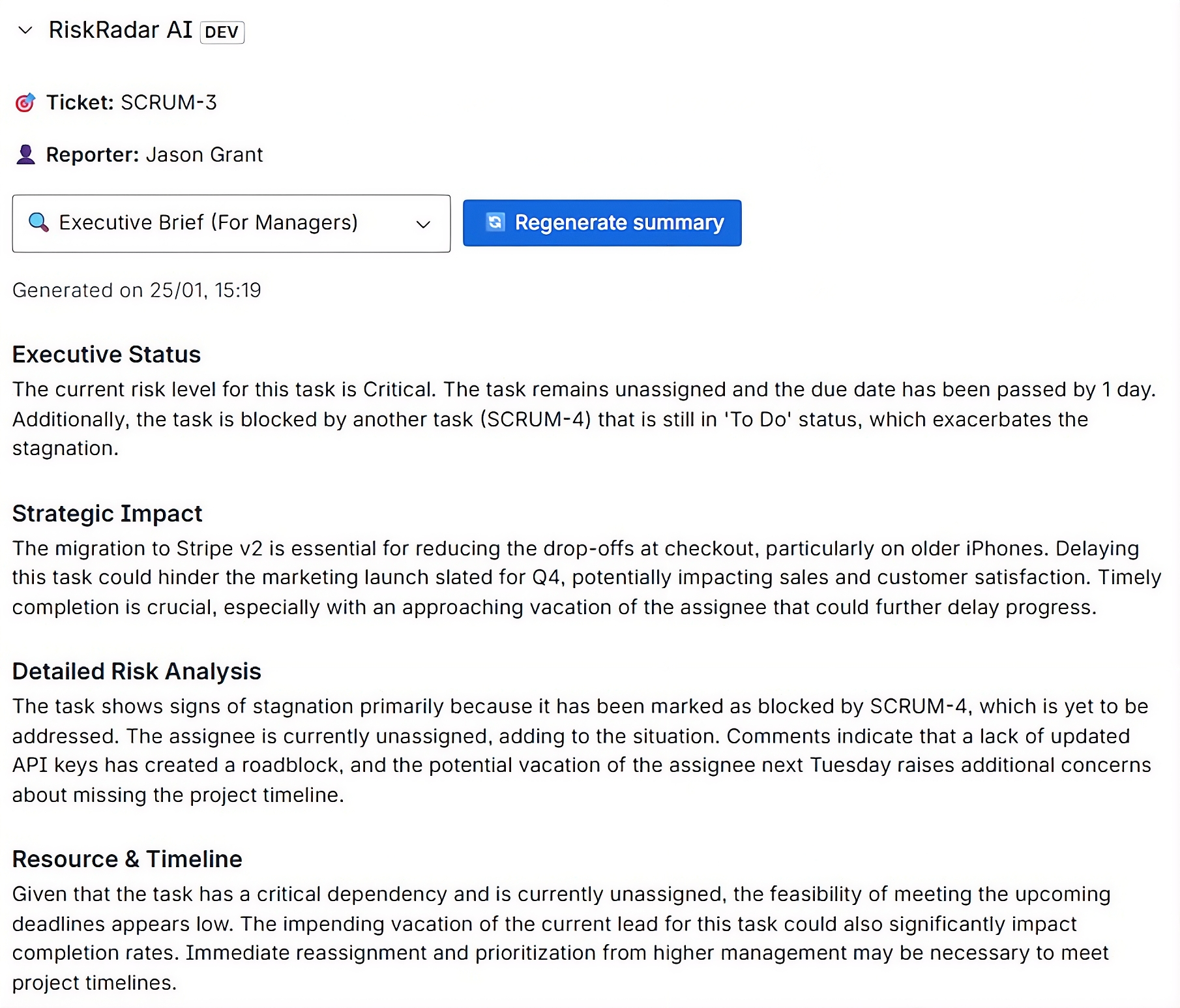Click the reporter person silhouette icon
Viewport: 1180px width, 1008px height.
(x=25, y=155)
